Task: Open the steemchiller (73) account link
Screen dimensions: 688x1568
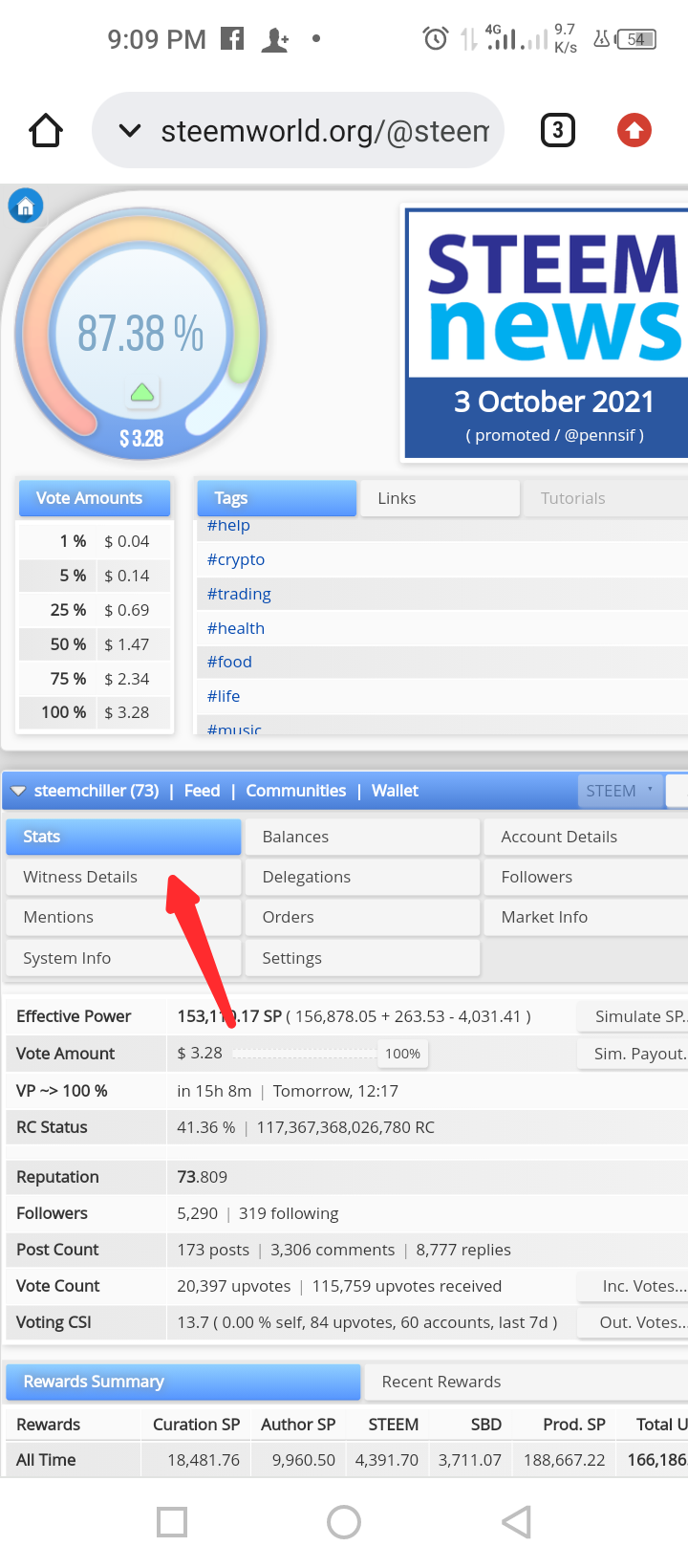Action: tap(97, 791)
